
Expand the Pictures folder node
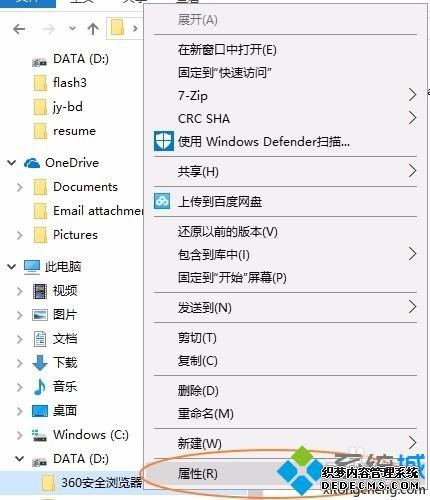(x=20, y=235)
